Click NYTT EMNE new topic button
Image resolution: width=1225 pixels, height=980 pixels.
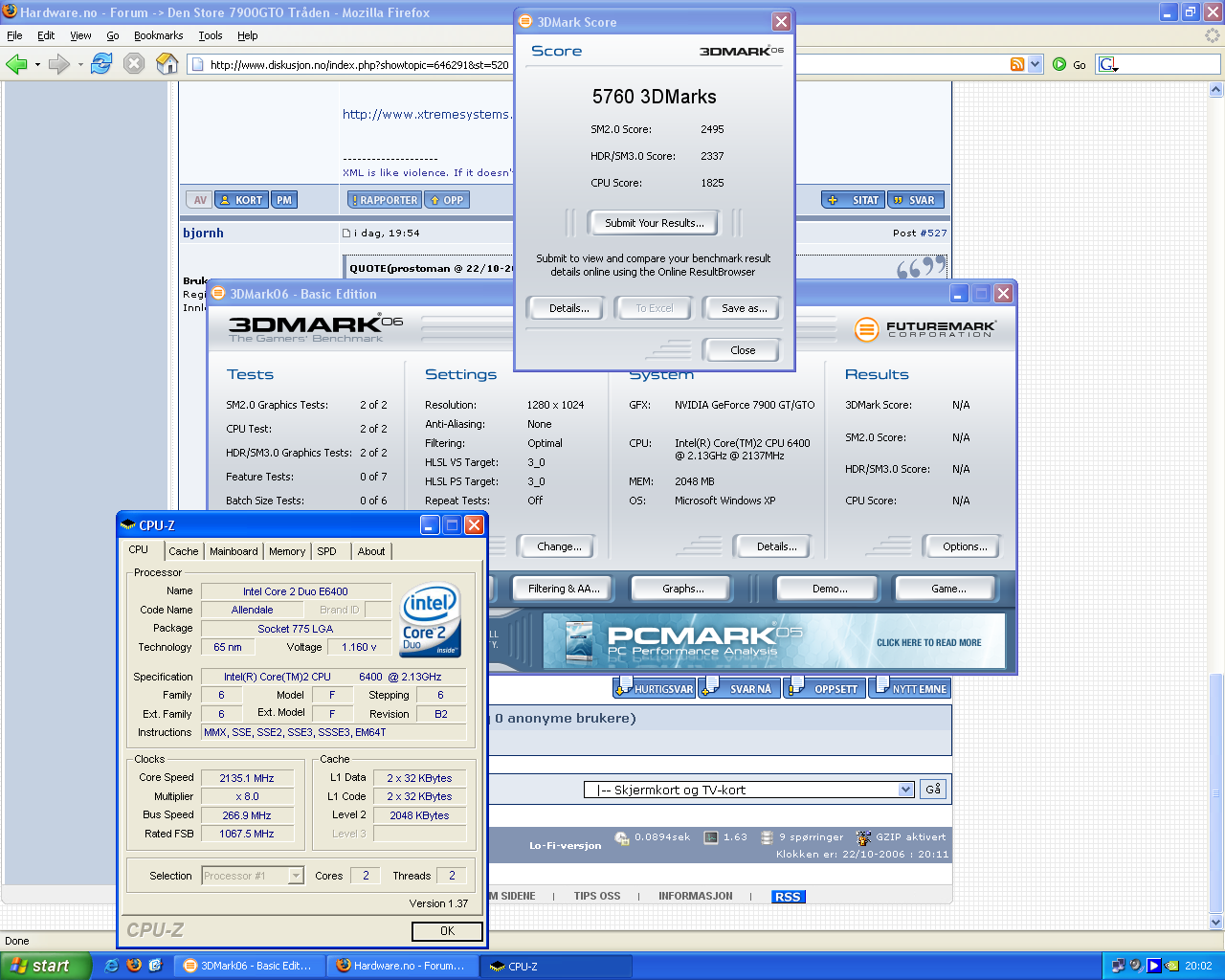click(x=909, y=689)
